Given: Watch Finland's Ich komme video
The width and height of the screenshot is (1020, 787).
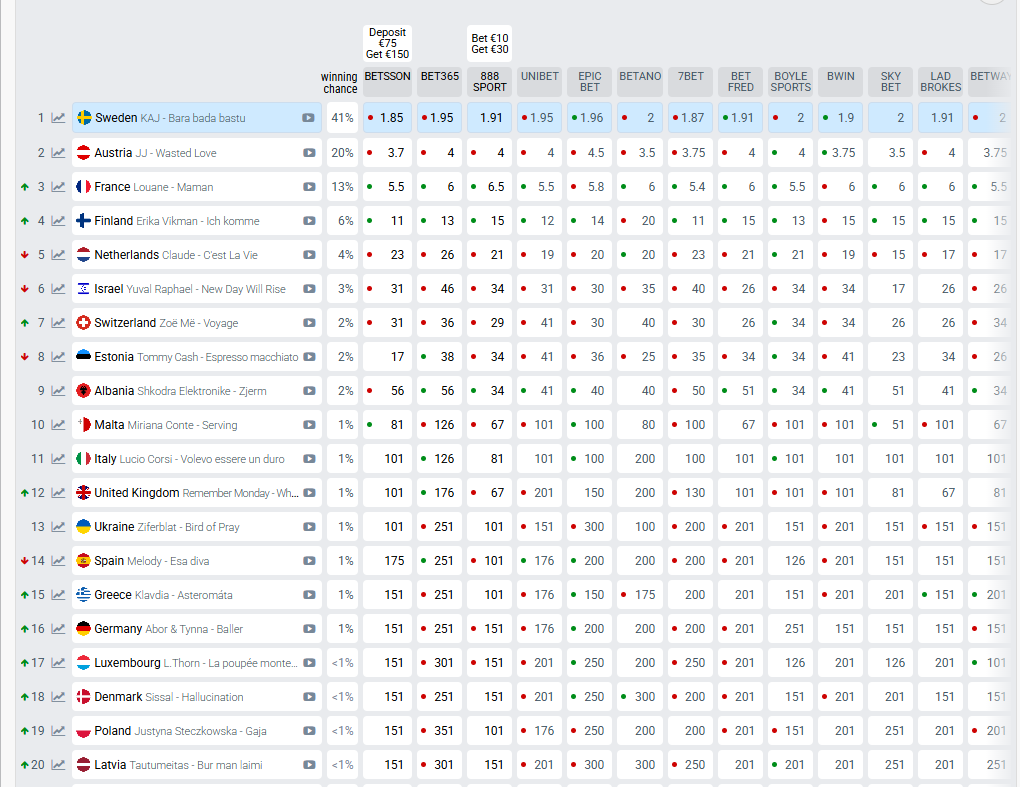Looking at the screenshot, I should 309,220.
